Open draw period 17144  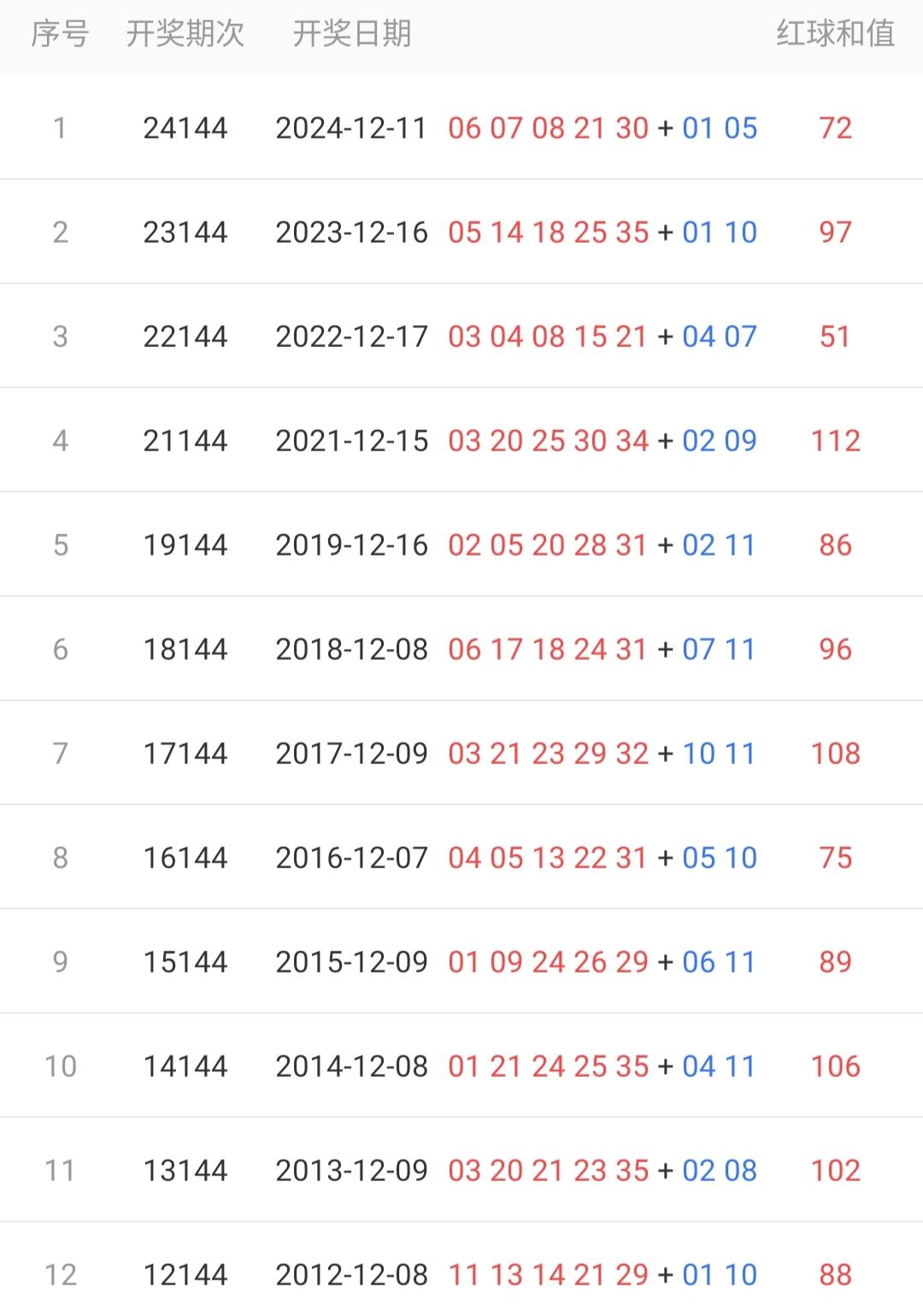click(185, 754)
